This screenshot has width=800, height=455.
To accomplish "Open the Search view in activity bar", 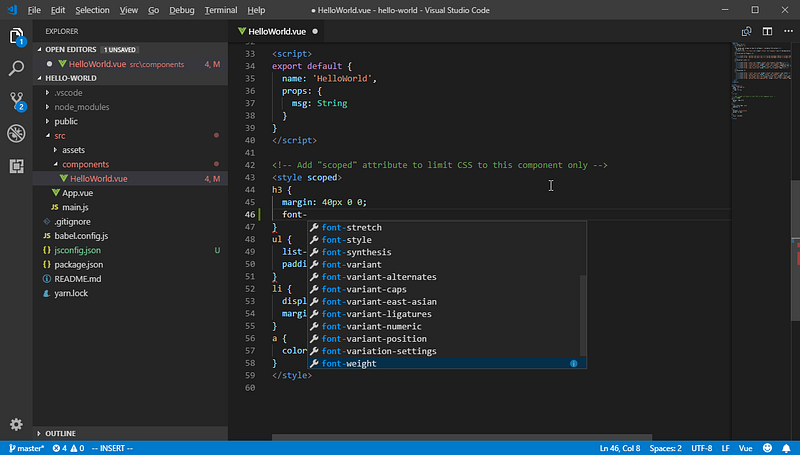I will [17, 69].
